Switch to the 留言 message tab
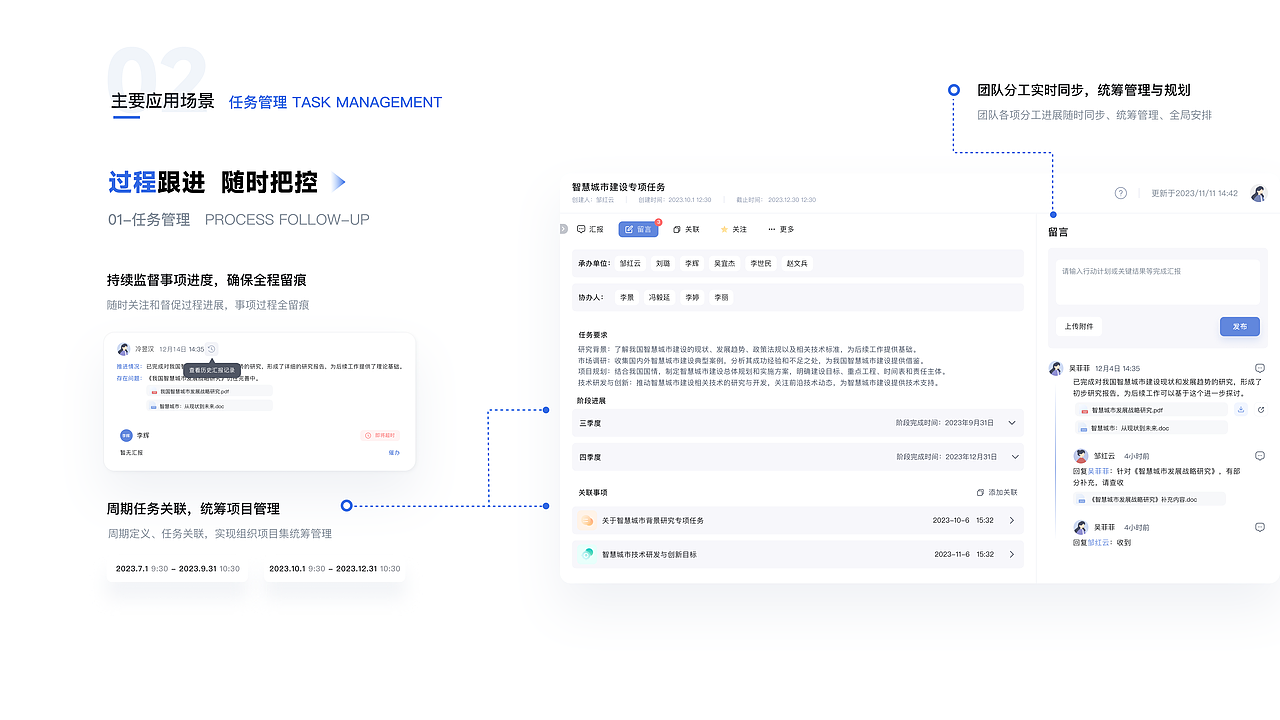The width and height of the screenshot is (1280, 720). pos(639,229)
